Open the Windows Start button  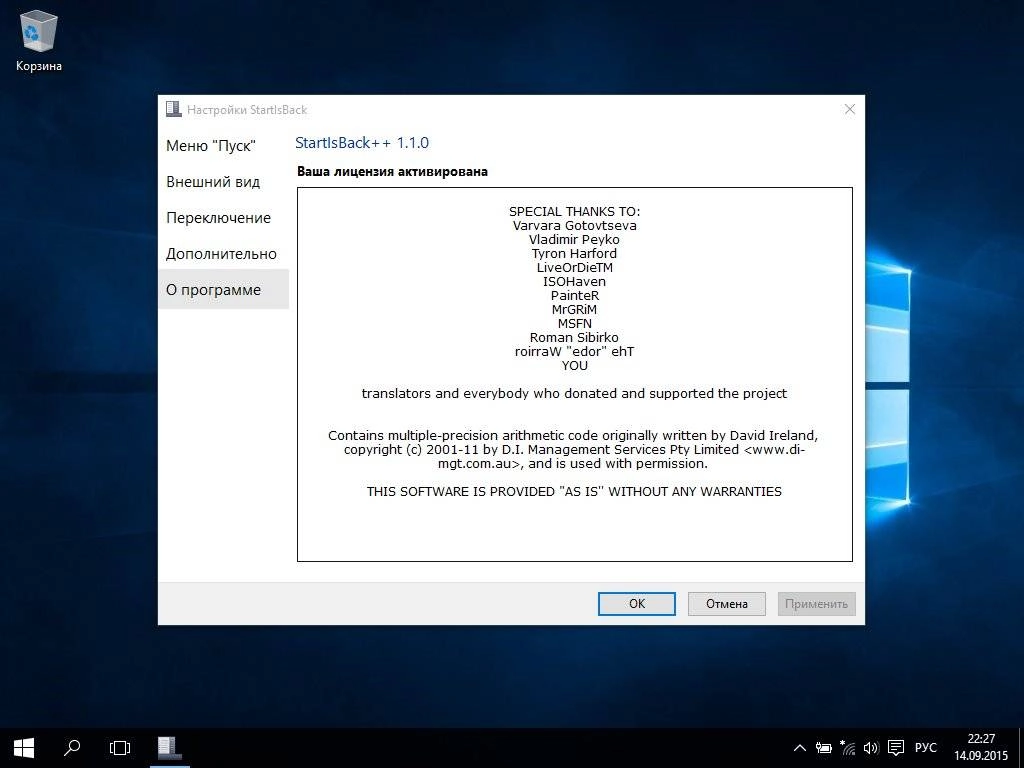point(24,748)
